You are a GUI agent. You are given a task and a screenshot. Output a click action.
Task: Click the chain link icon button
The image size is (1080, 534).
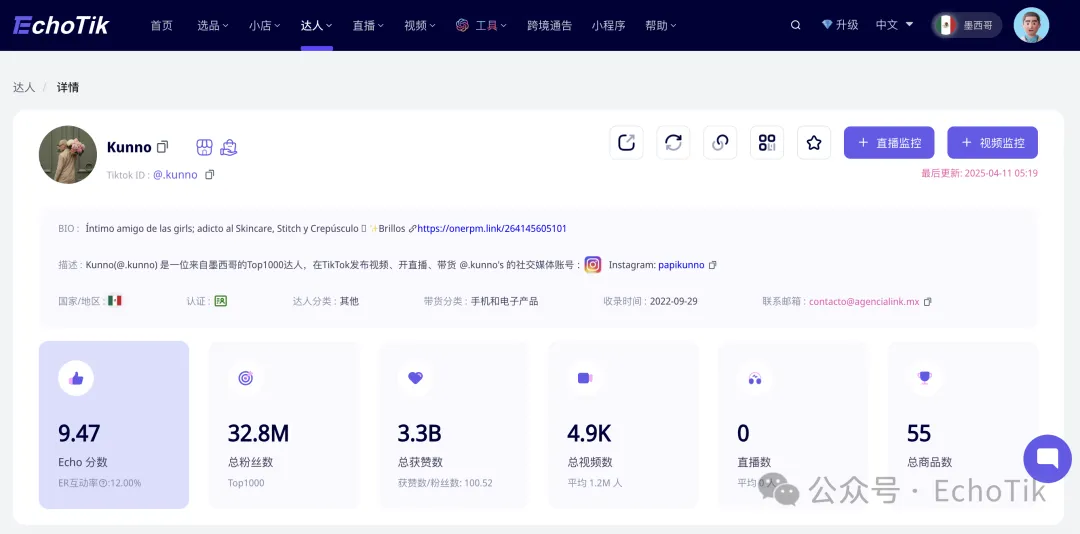coord(720,143)
